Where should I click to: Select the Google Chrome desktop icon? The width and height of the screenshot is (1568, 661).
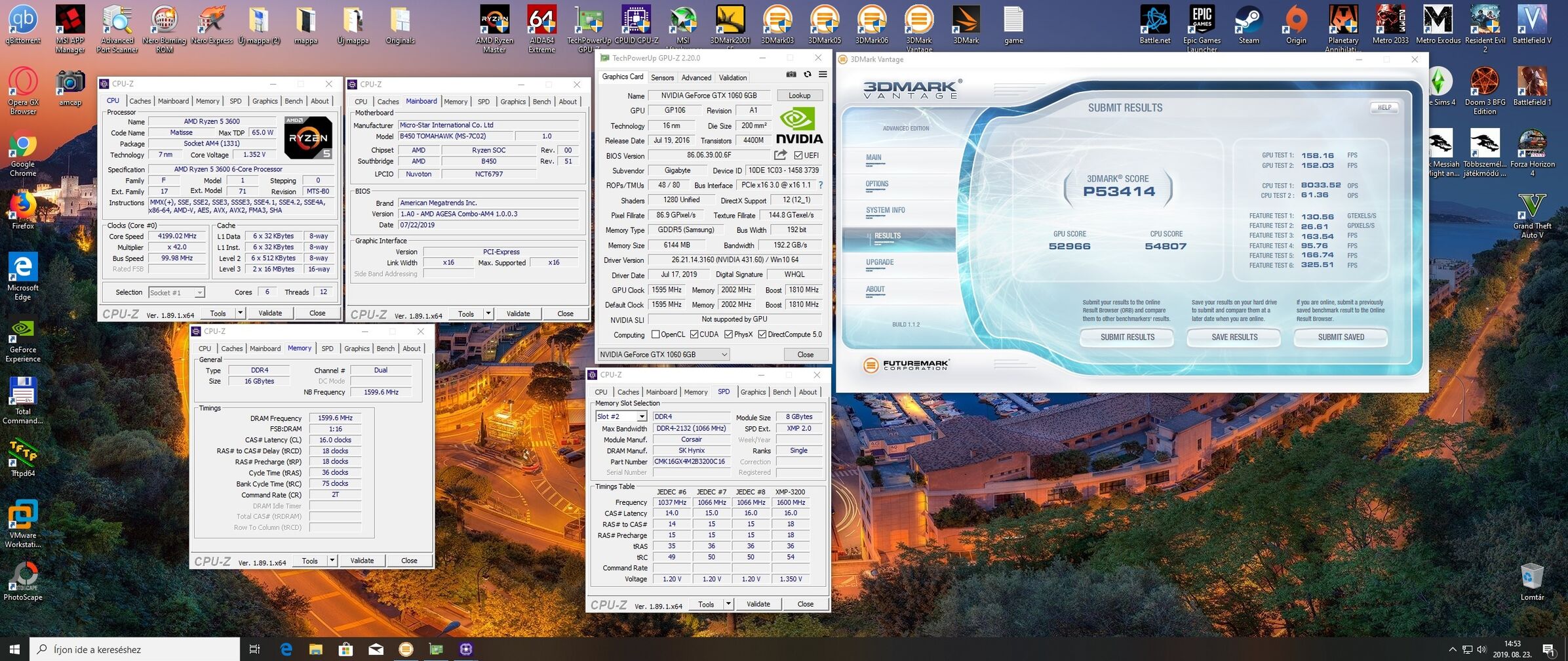pyautogui.click(x=23, y=153)
